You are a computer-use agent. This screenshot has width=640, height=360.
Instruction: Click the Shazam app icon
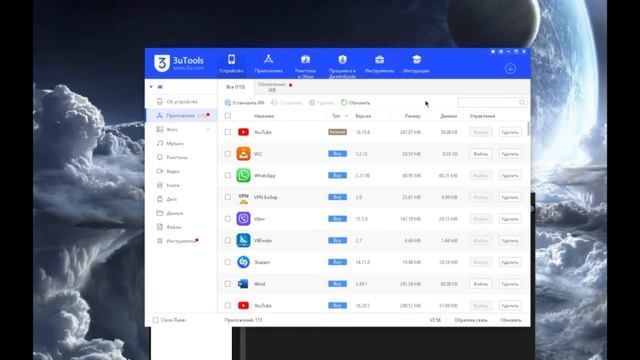243,262
